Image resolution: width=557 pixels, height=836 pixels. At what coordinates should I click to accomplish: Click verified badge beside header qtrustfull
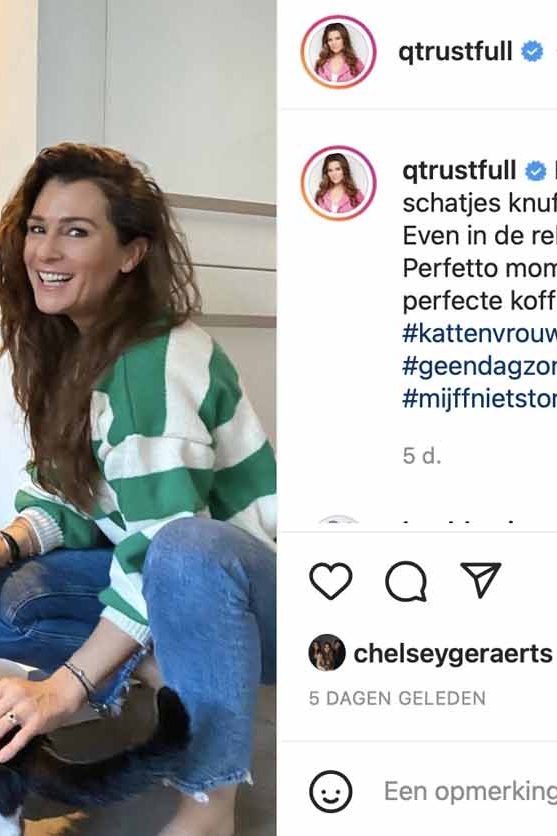531,52
